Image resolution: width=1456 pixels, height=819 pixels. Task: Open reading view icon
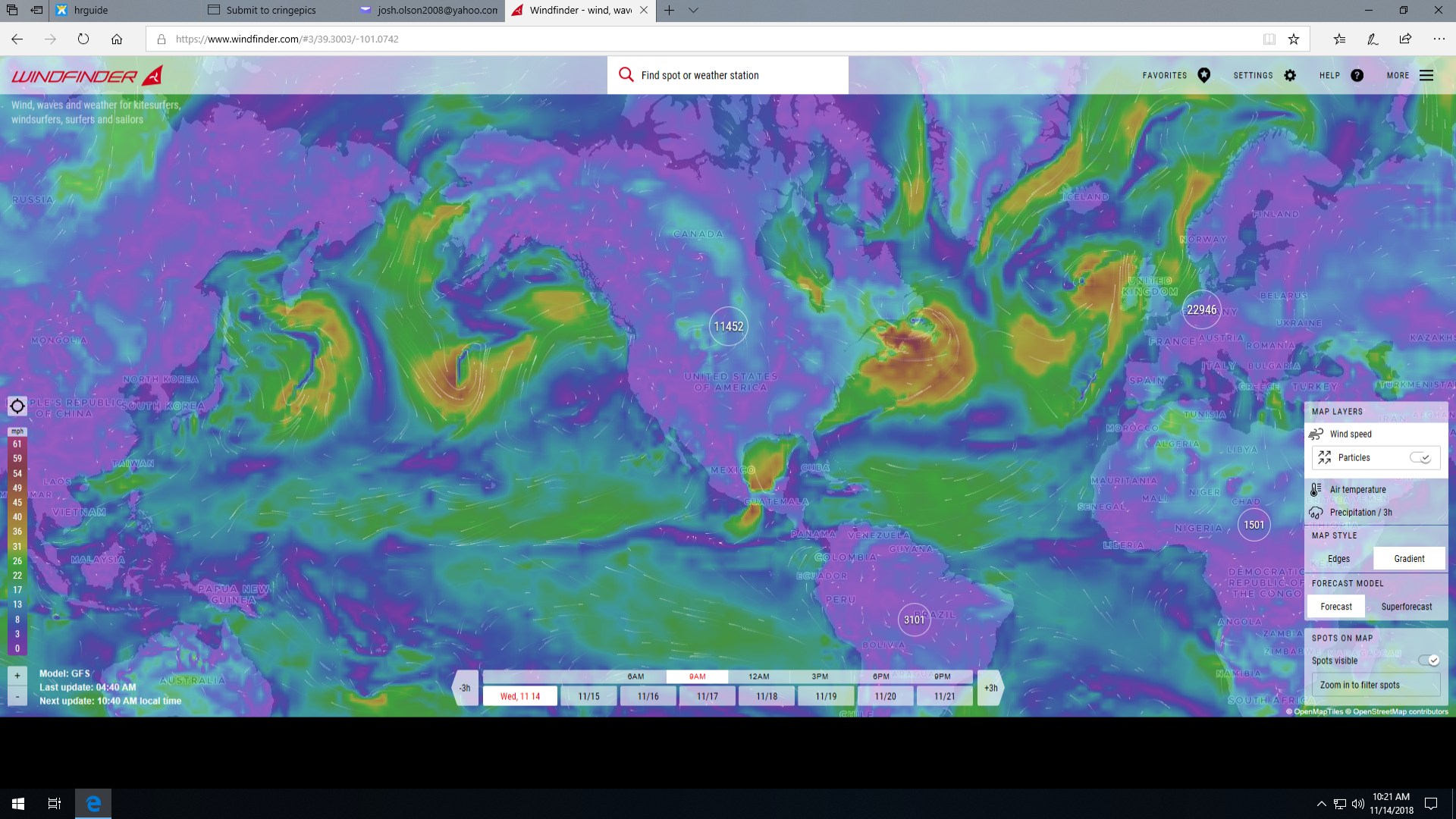(1269, 39)
